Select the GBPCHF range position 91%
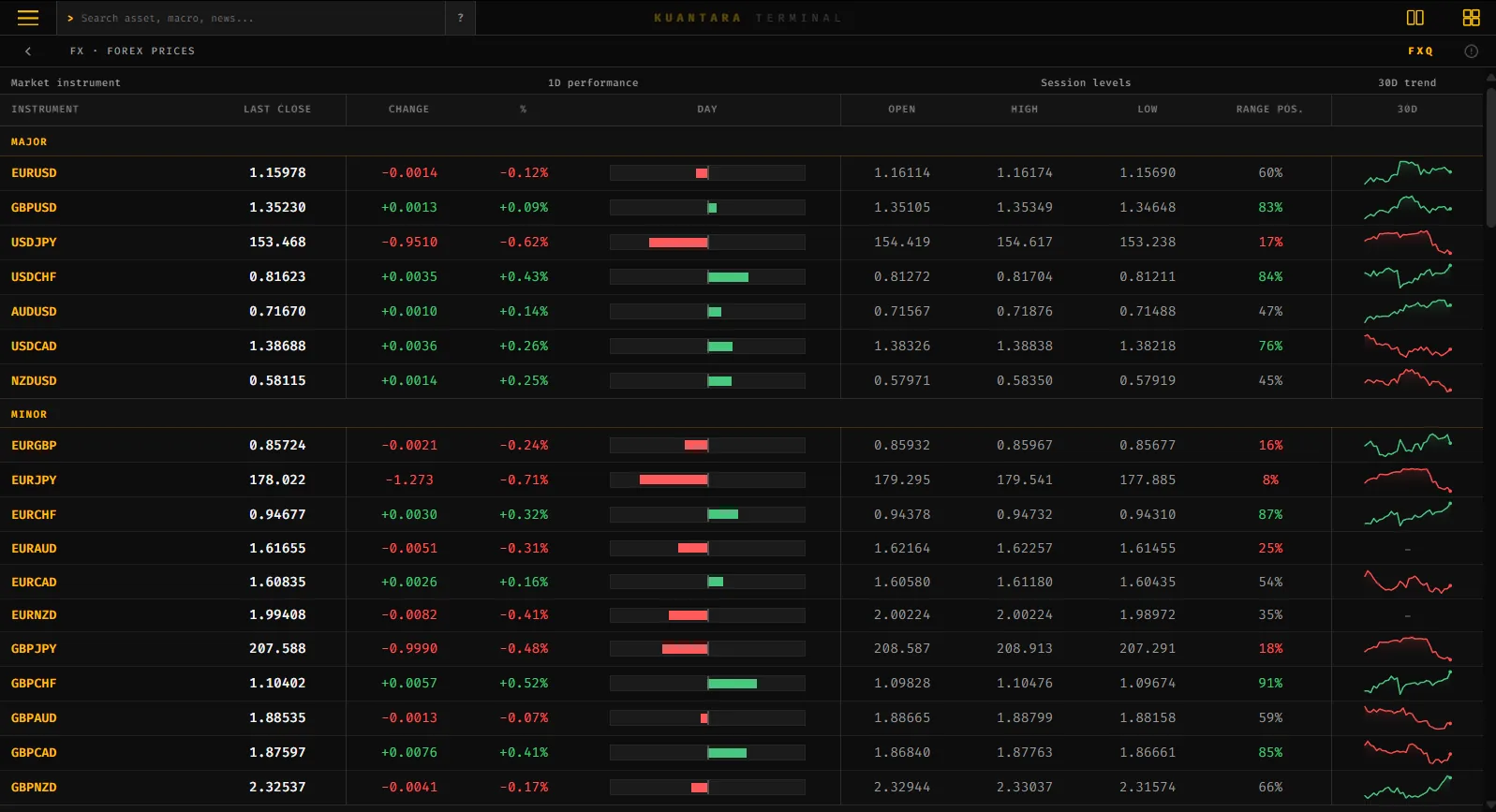Viewport: 1496px width, 812px height. tap(1270, 684)
